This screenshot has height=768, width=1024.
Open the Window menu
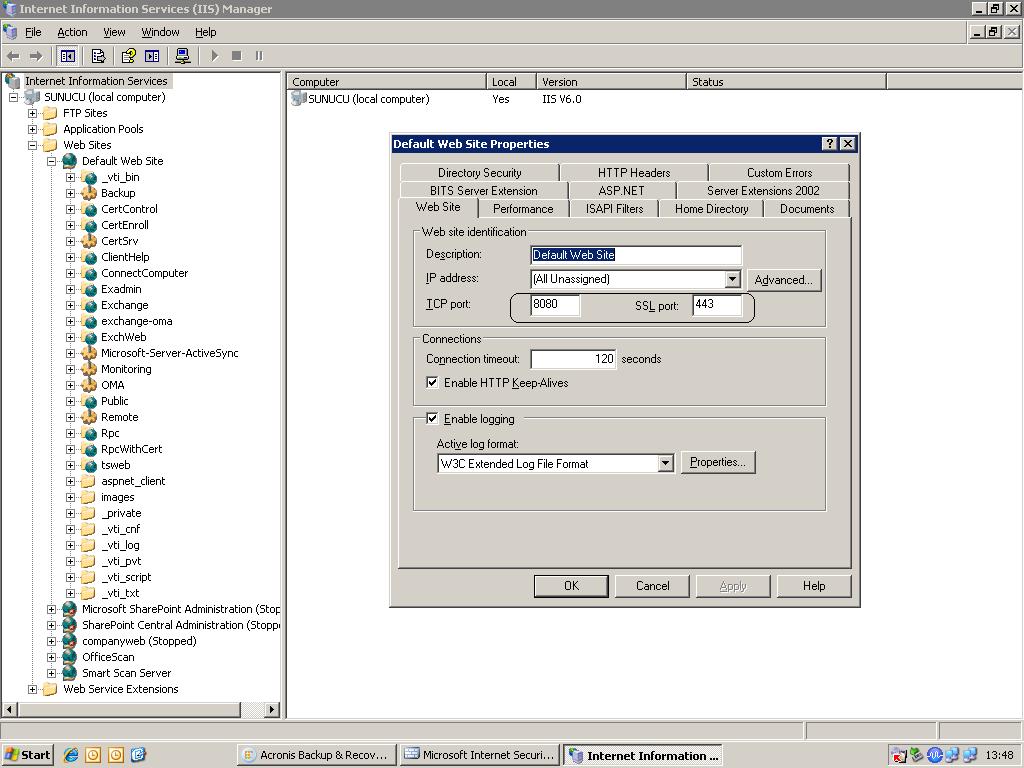tap(160, 32)
